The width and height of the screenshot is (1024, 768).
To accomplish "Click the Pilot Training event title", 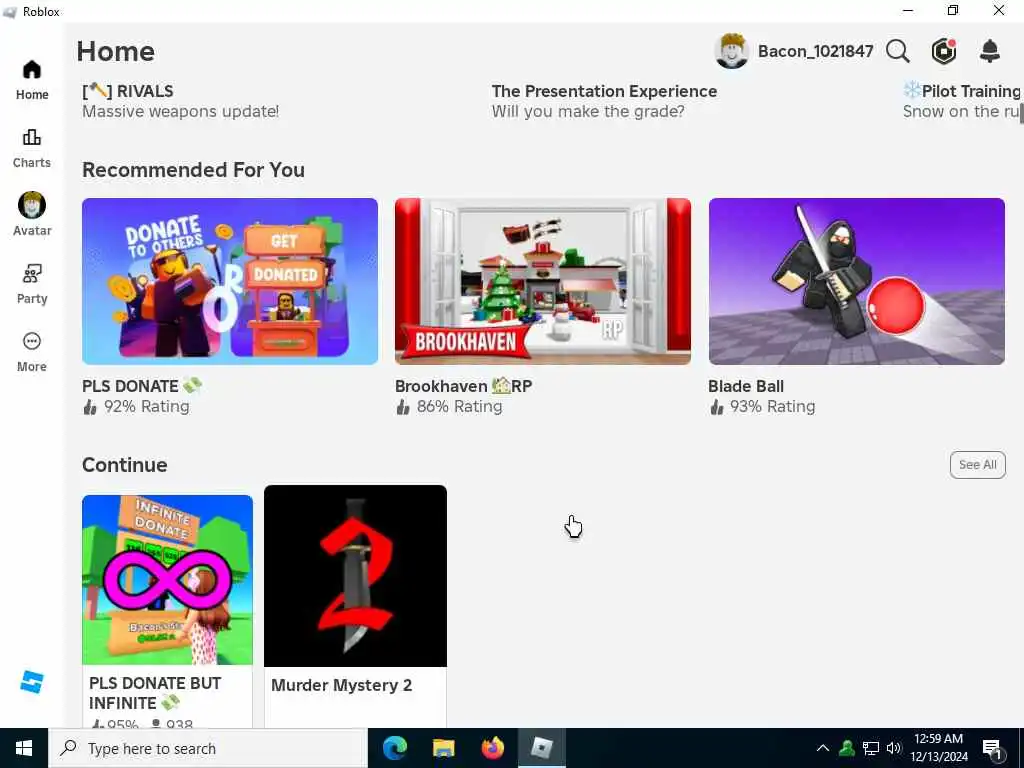I will click(x=963, y=91).
